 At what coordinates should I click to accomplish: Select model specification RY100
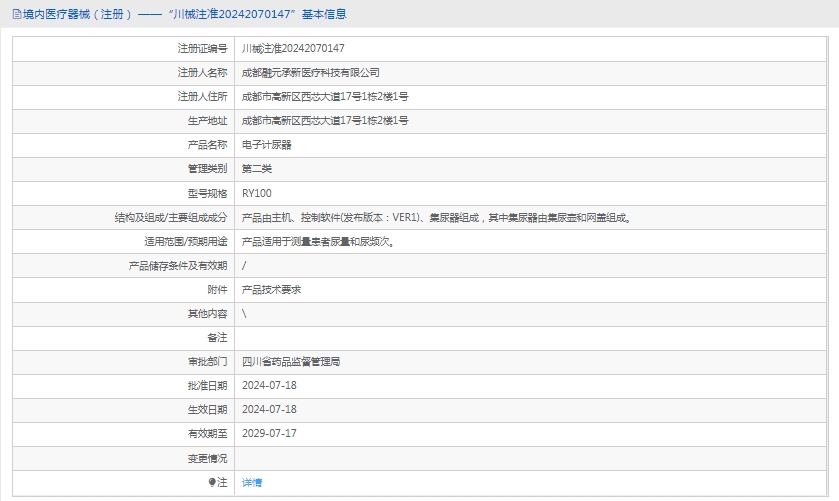coord(257,193)
